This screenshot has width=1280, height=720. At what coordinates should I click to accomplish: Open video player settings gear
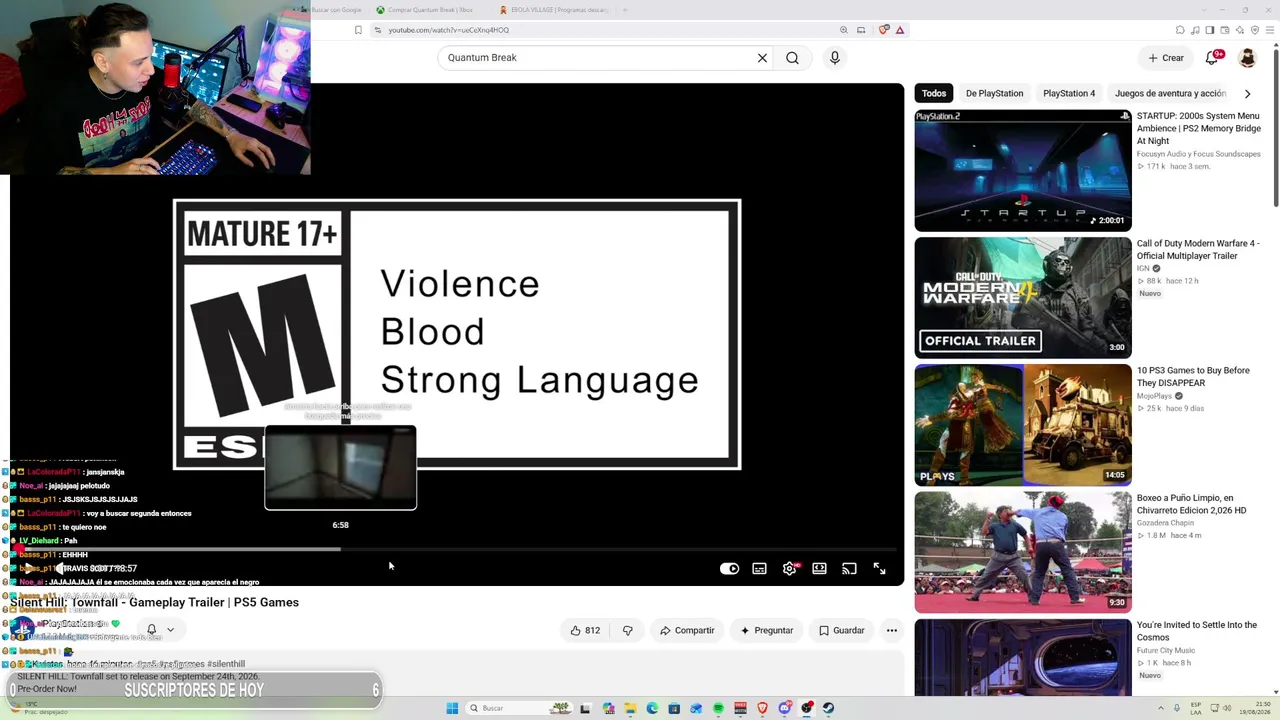click(x=790, y=569)
